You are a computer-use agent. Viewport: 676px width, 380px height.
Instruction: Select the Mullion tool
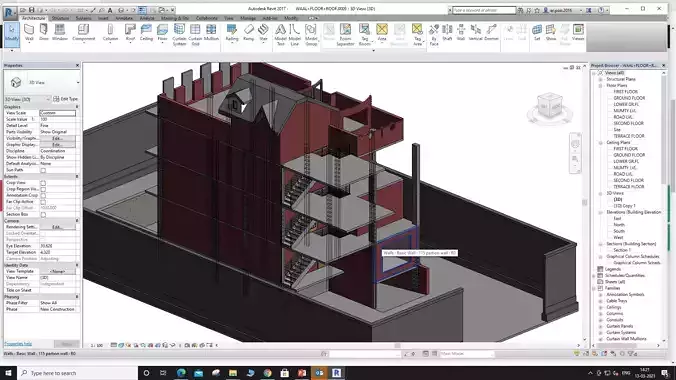[x=211, y=32]
